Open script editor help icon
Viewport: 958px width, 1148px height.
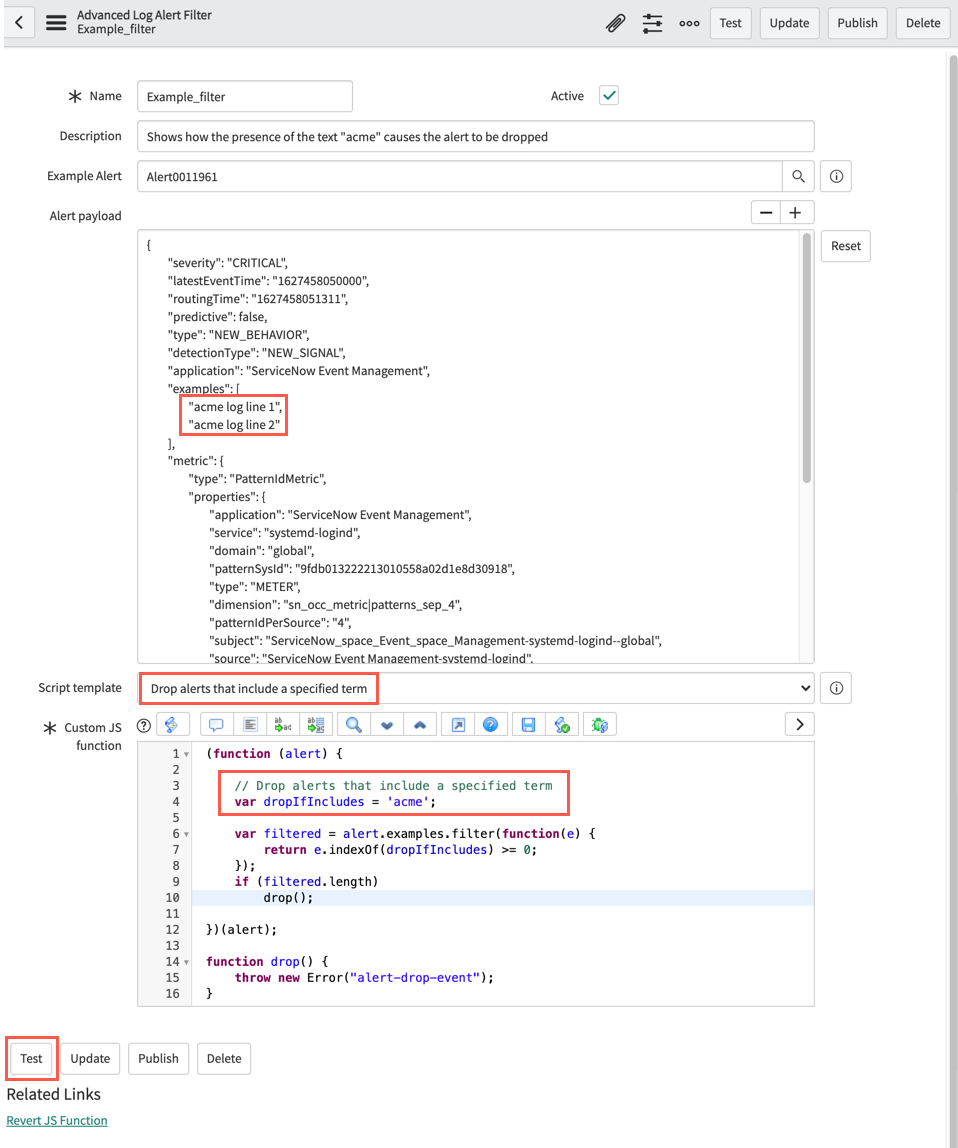[x=491, y=725]
